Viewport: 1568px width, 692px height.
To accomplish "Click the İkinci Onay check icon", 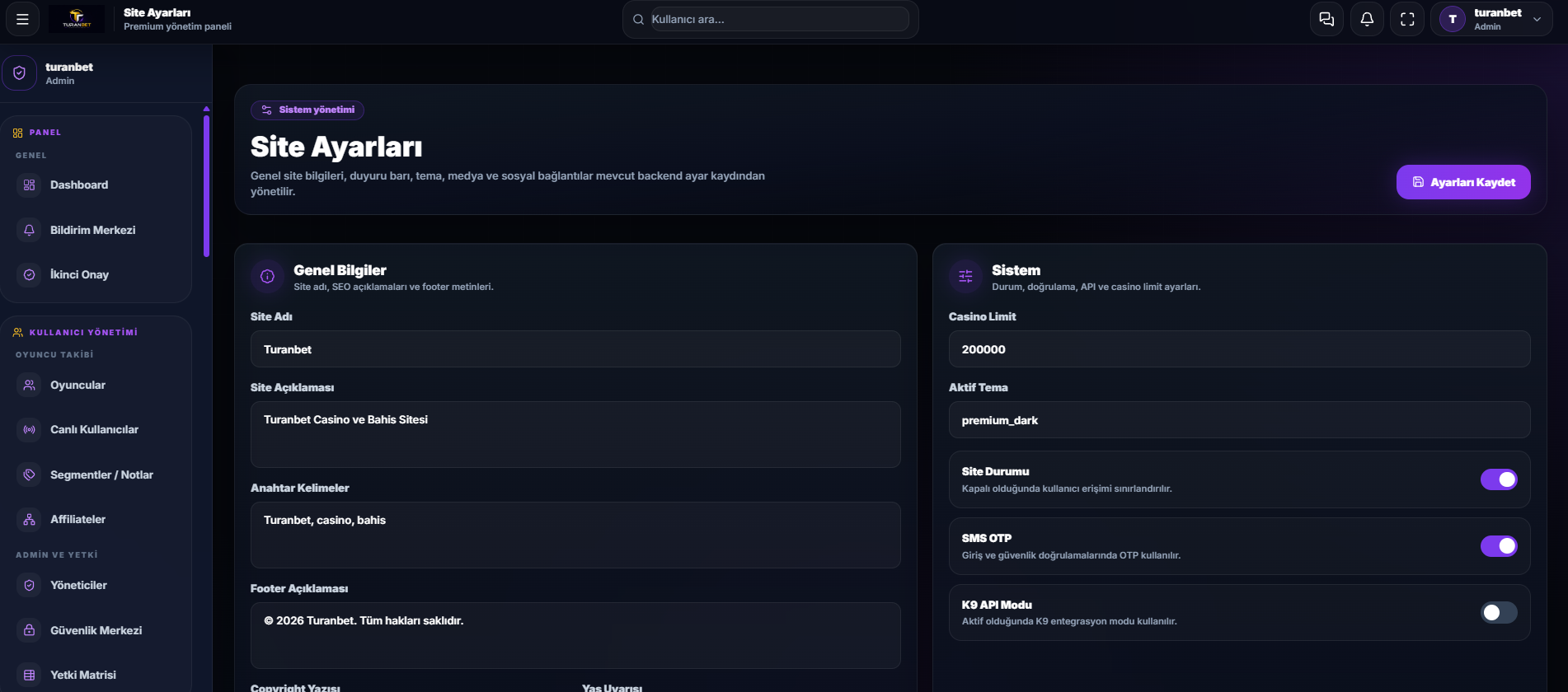I will point(29,274).
